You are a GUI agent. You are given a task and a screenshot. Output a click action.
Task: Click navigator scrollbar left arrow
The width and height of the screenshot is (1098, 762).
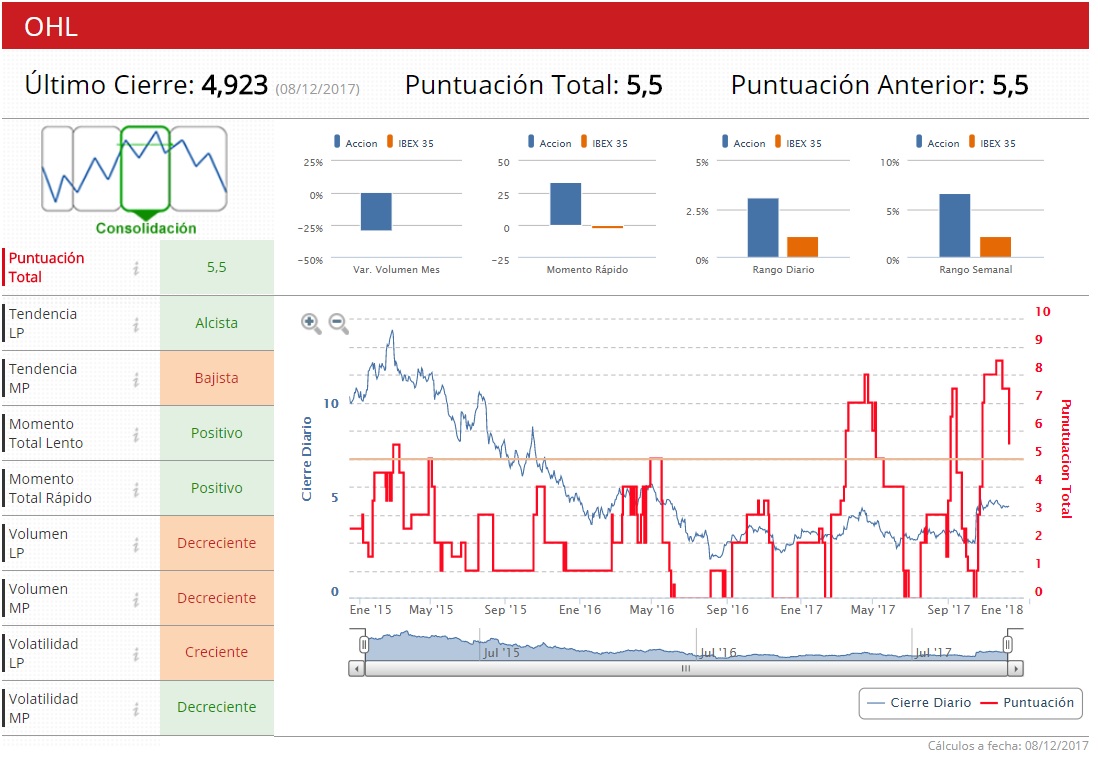[x=357, y=669]
